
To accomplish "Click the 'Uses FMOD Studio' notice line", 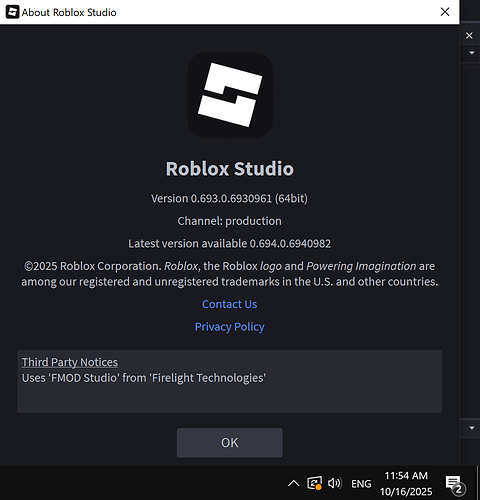I will click(x=144, y=378).
